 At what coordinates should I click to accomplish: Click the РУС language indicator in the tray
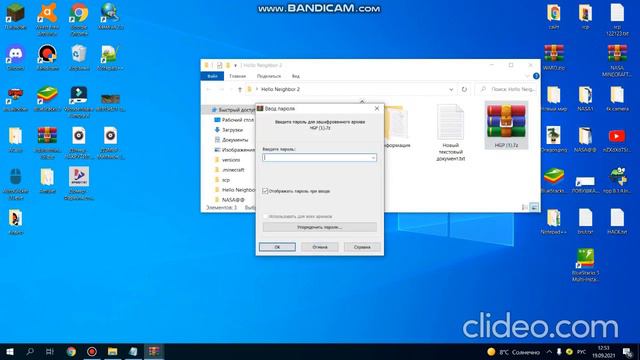[581, 352]
